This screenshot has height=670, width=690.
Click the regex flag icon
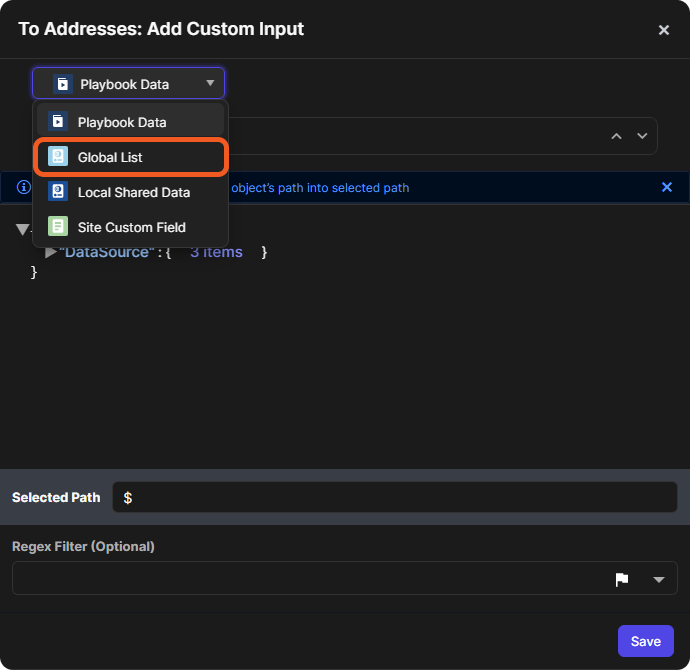pyautogui.click(x=622, y=579)
